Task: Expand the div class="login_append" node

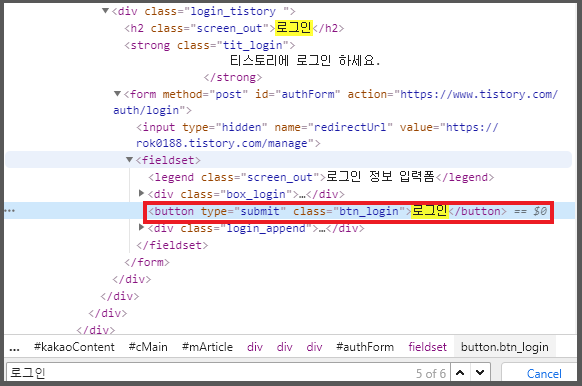Action: click(141, 227)
